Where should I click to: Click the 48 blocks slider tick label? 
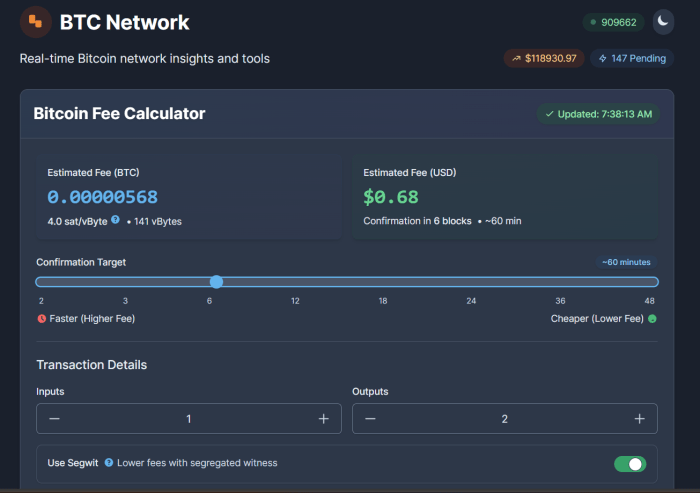649,301
